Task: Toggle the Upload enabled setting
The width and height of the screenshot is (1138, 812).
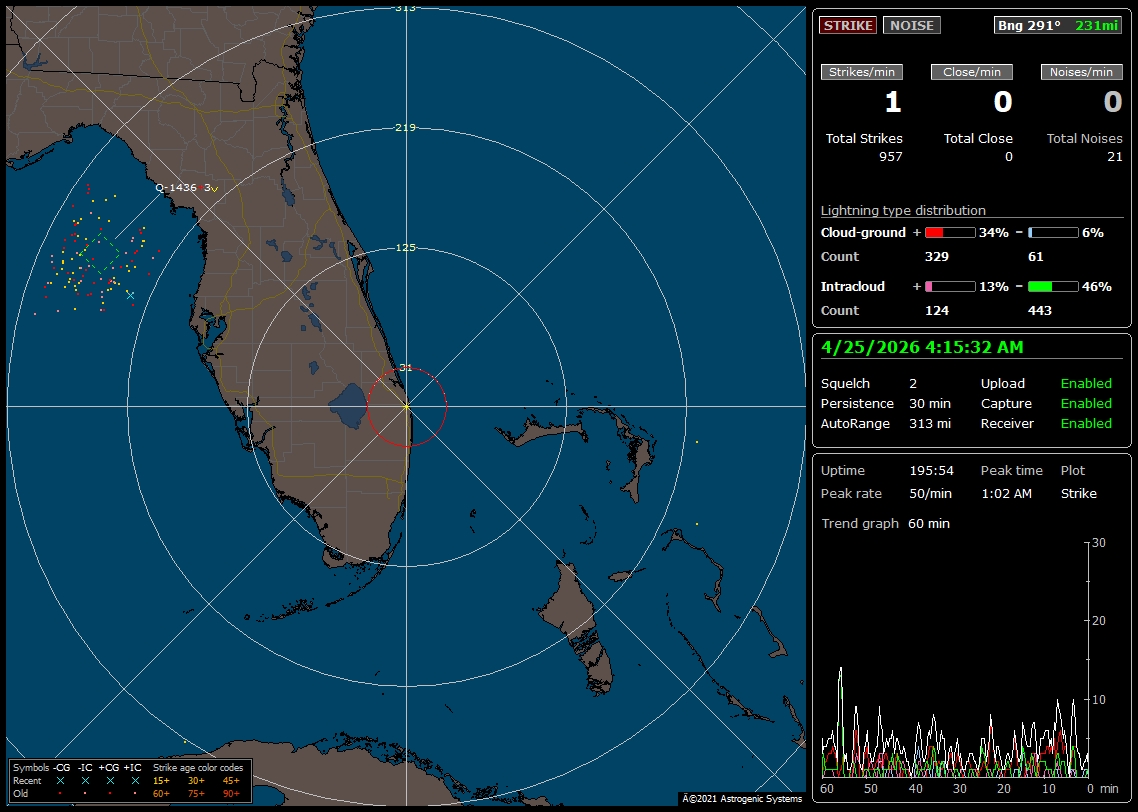Action: coord(1086,383)
